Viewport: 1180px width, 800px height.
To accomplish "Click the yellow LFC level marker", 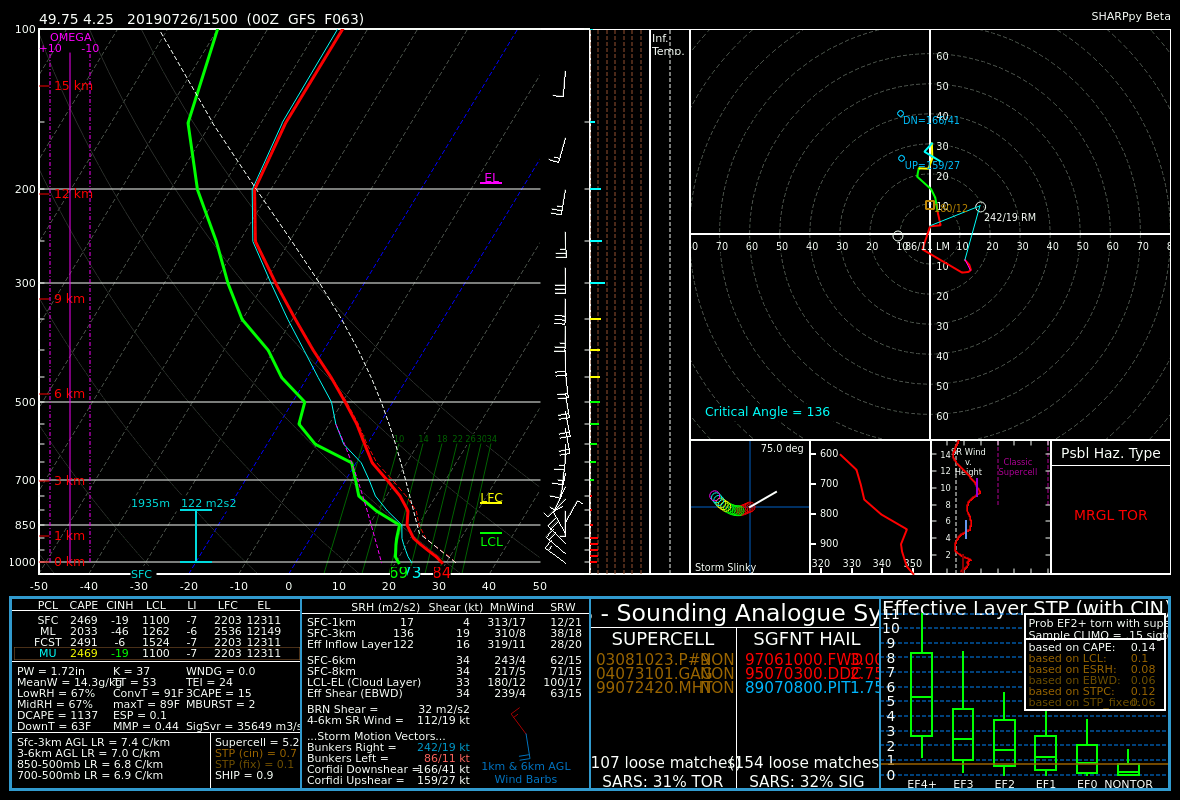I will (x=491, y=498).
